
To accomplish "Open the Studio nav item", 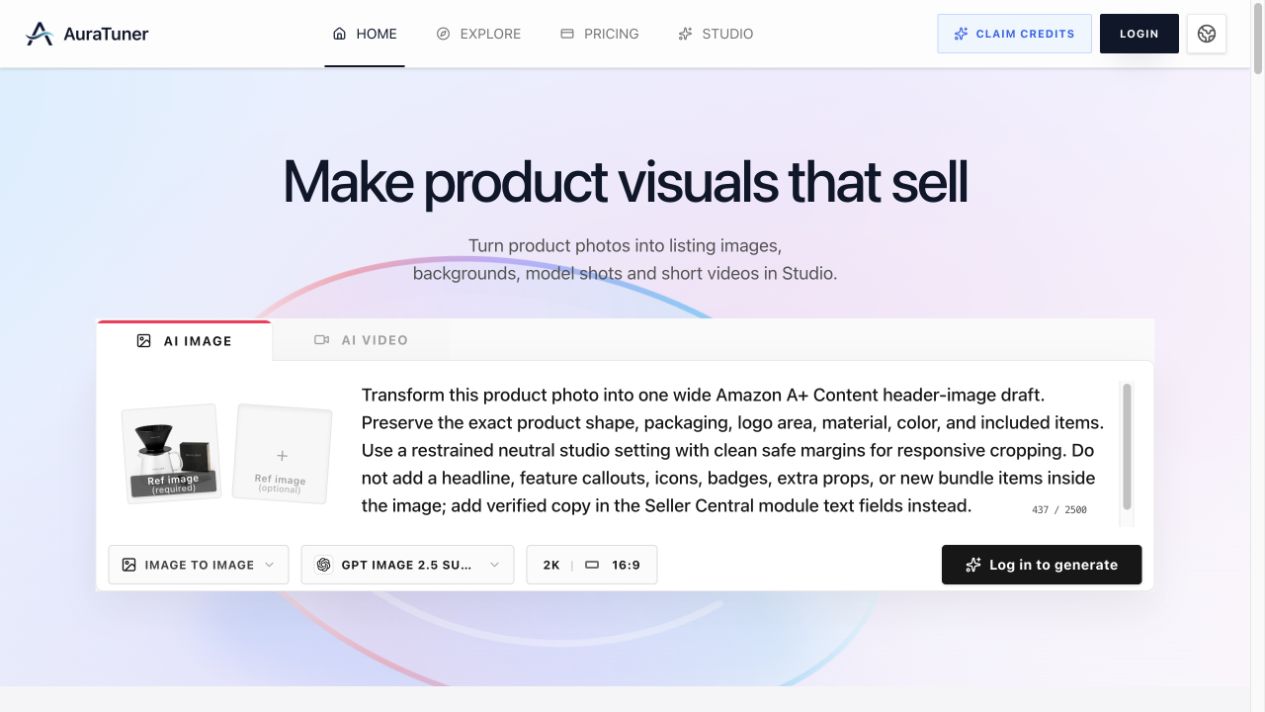I will pyautogui.click(x=715, y=34).
